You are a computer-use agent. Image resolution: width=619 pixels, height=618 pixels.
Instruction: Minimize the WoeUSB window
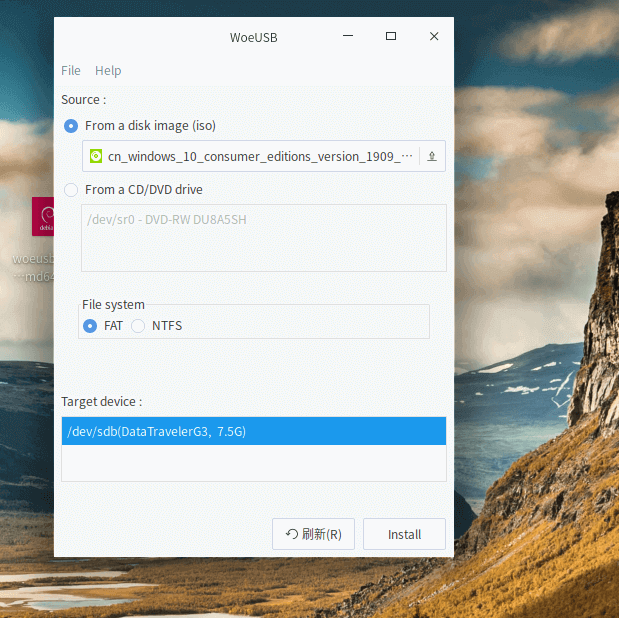(x=348, y=37)
